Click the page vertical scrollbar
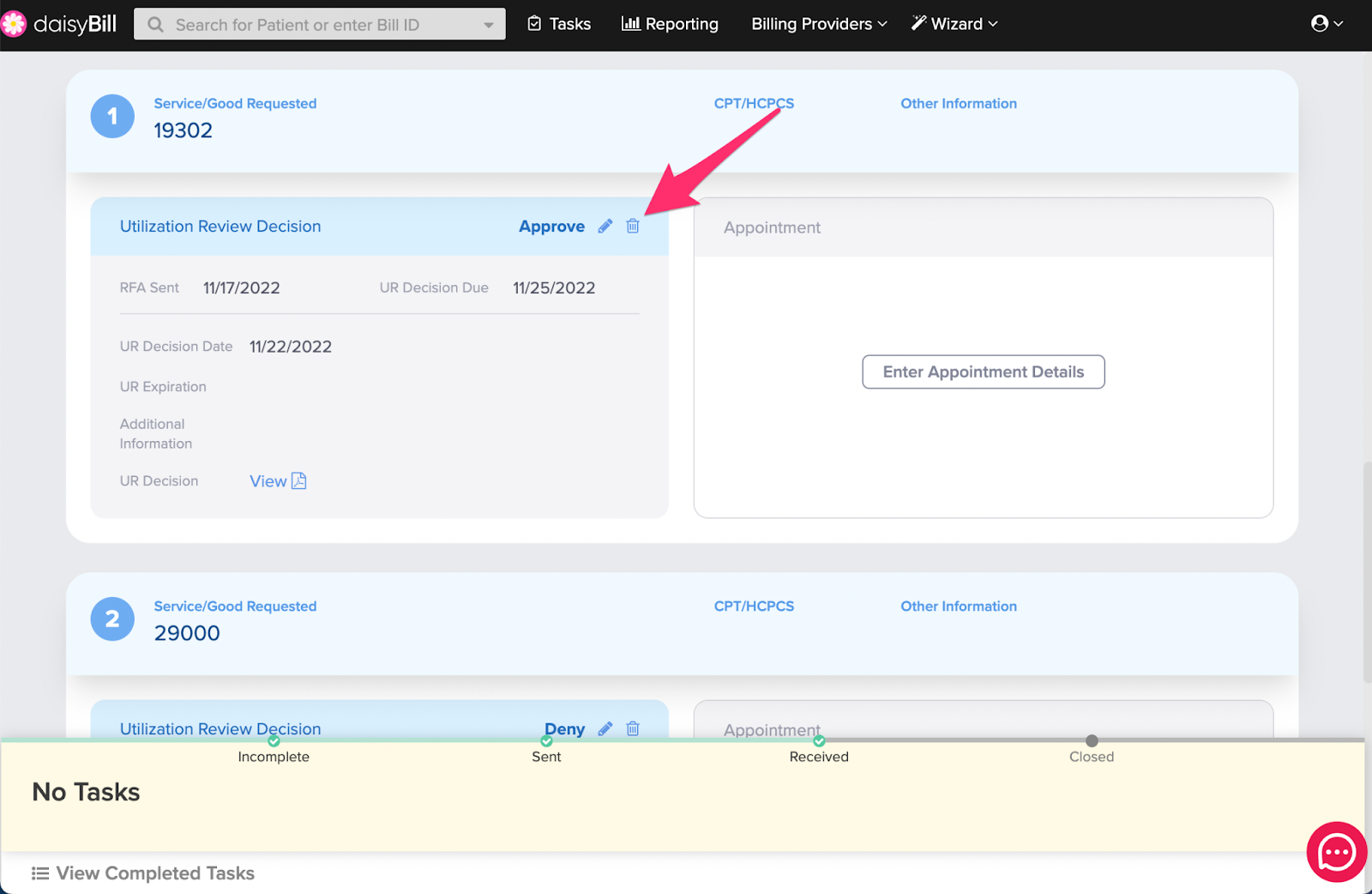Screen dimensions: 1372x894 click(x=1367, y=572)
